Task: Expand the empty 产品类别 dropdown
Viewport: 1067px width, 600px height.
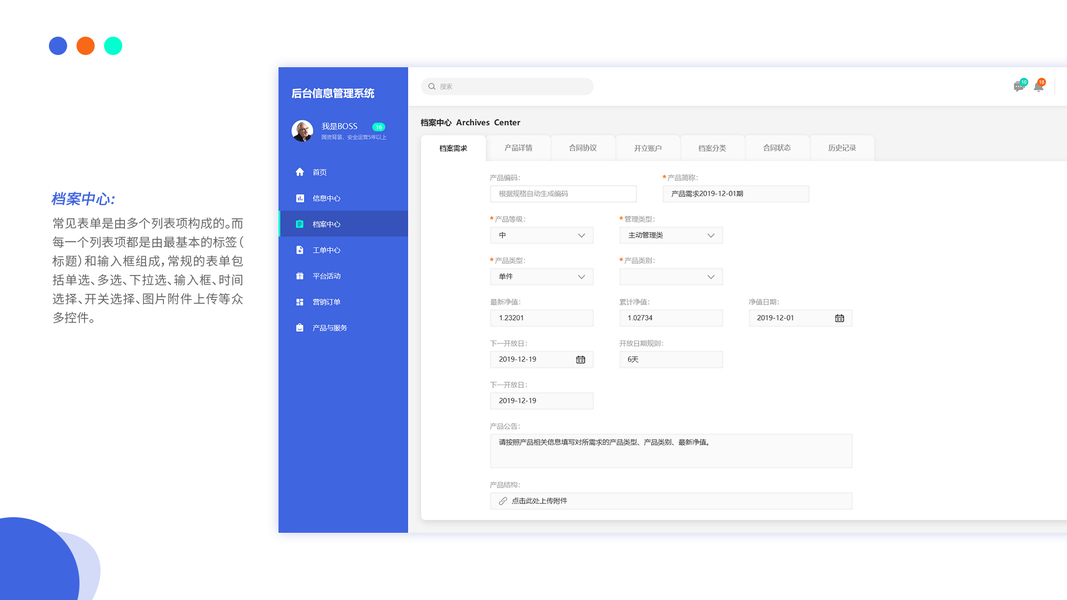Action: pyautogui.click(x=670, y=277)
